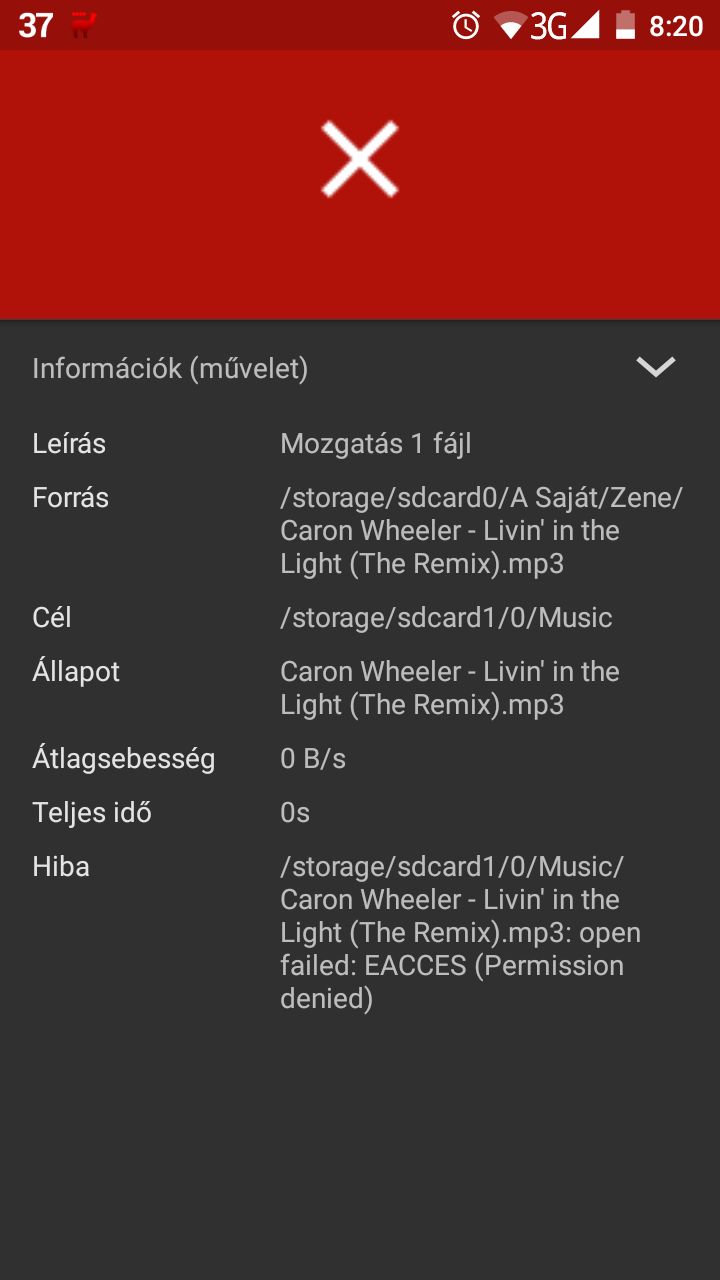Tap the Teljes idő 0s value
Screen dimensions: 720x1280
click(x=295, y=813)
